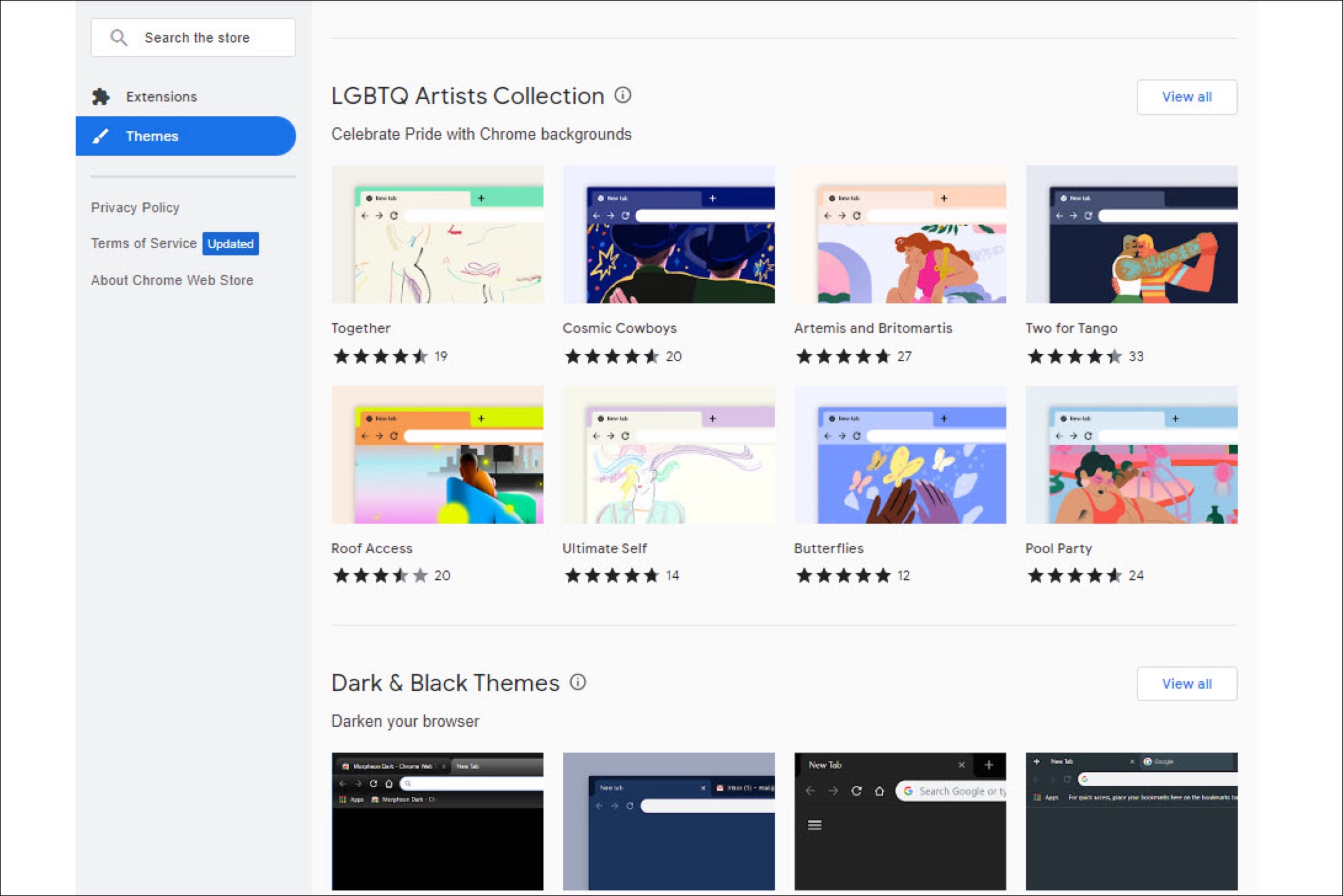Click the review count 12 under Butterflies
Viewport: 1343px width, 896px height.
coord(904,575)
